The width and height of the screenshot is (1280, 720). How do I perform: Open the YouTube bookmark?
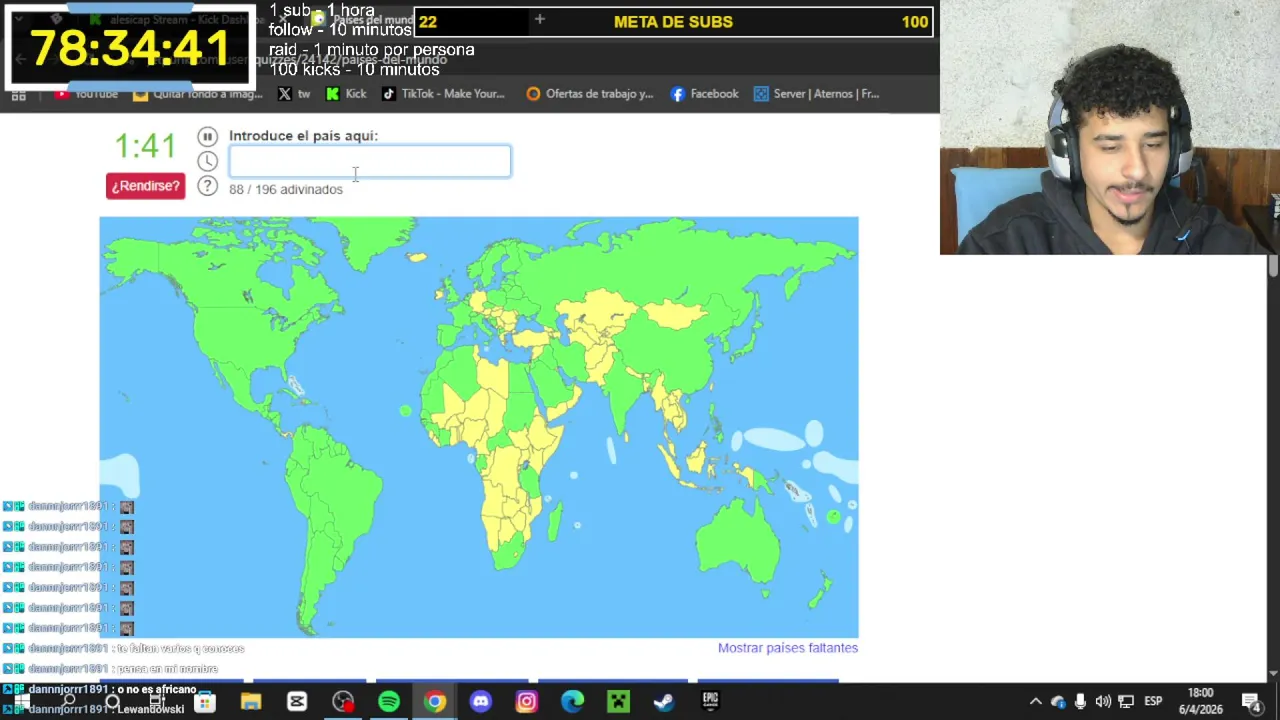coord(87,94)
